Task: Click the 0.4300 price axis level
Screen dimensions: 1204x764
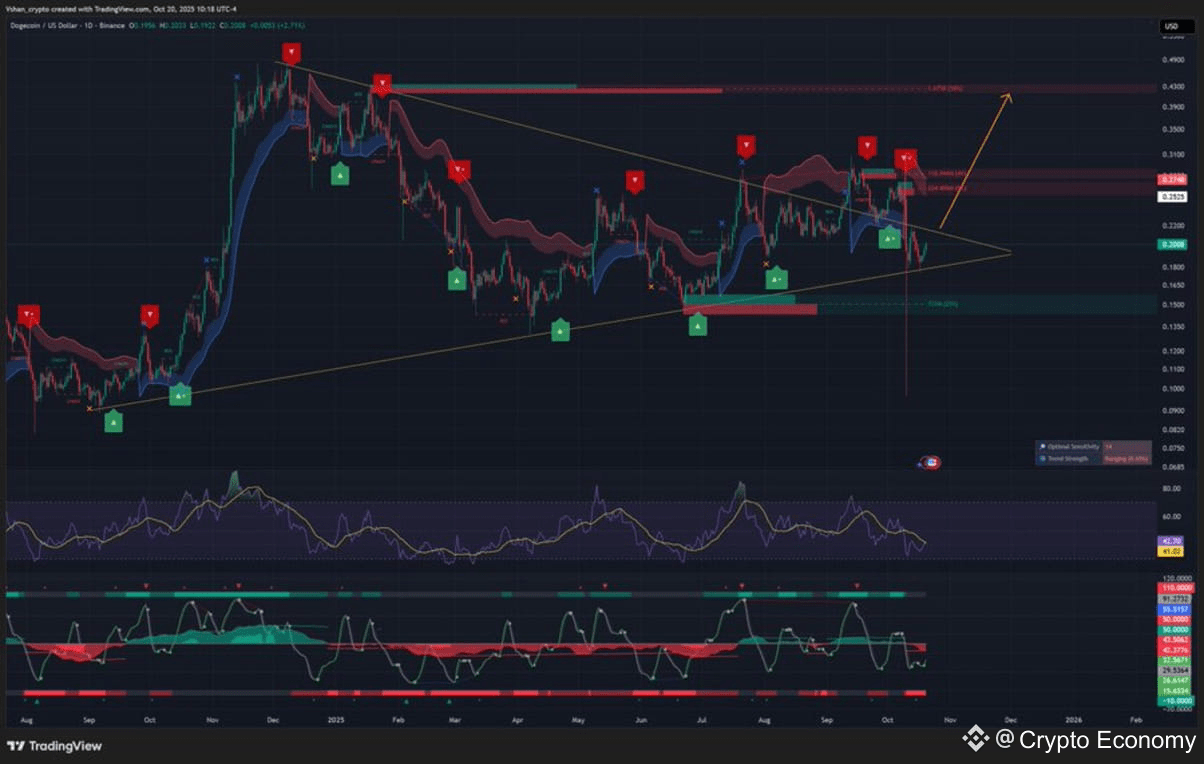Action: click(x=1172, y=87)
